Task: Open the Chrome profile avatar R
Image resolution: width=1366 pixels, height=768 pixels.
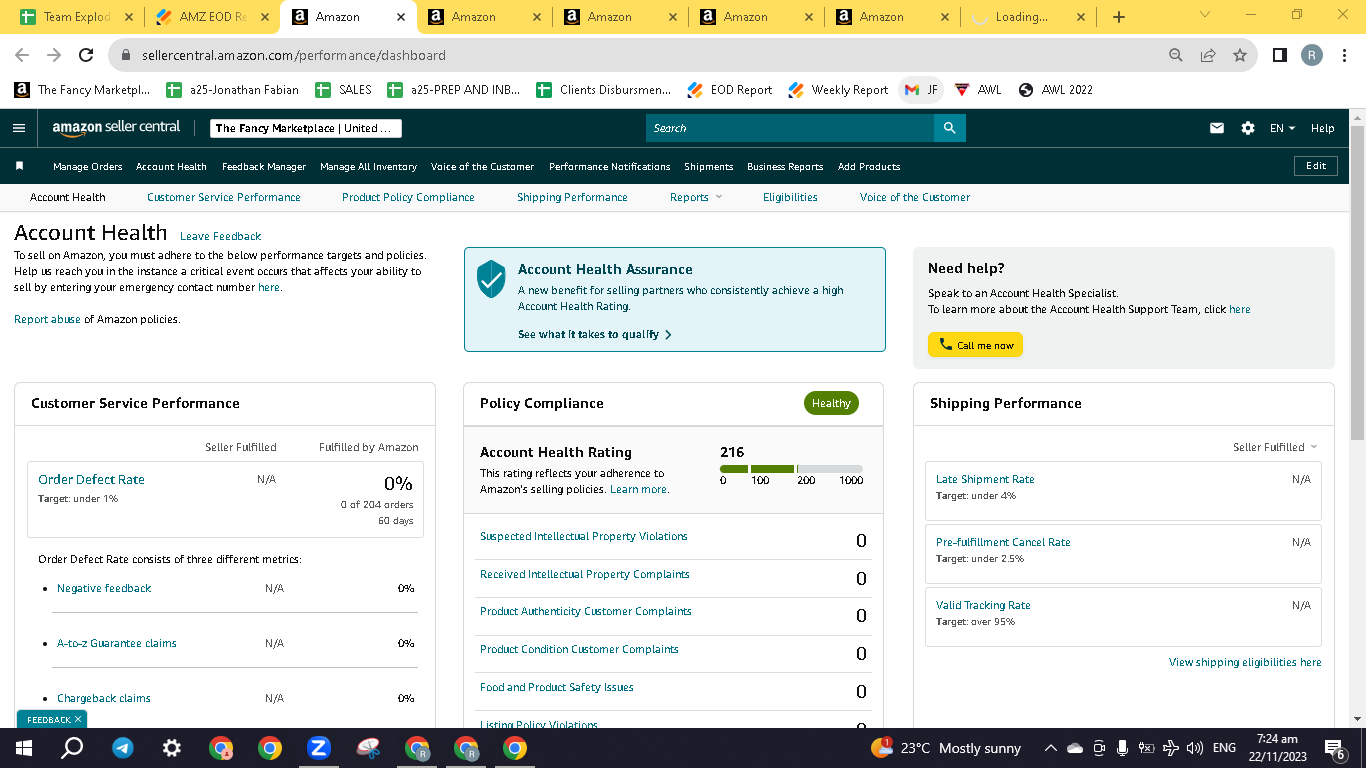Action: [1312, 55]
